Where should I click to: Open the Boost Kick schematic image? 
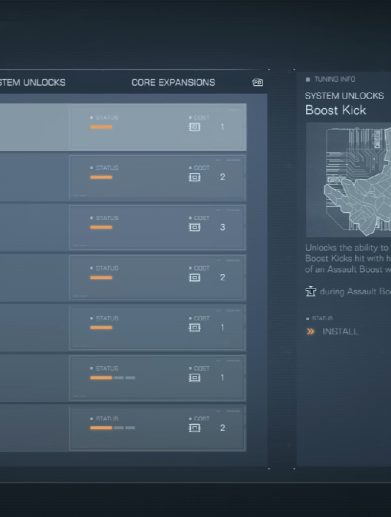click(x=349, y=180)
